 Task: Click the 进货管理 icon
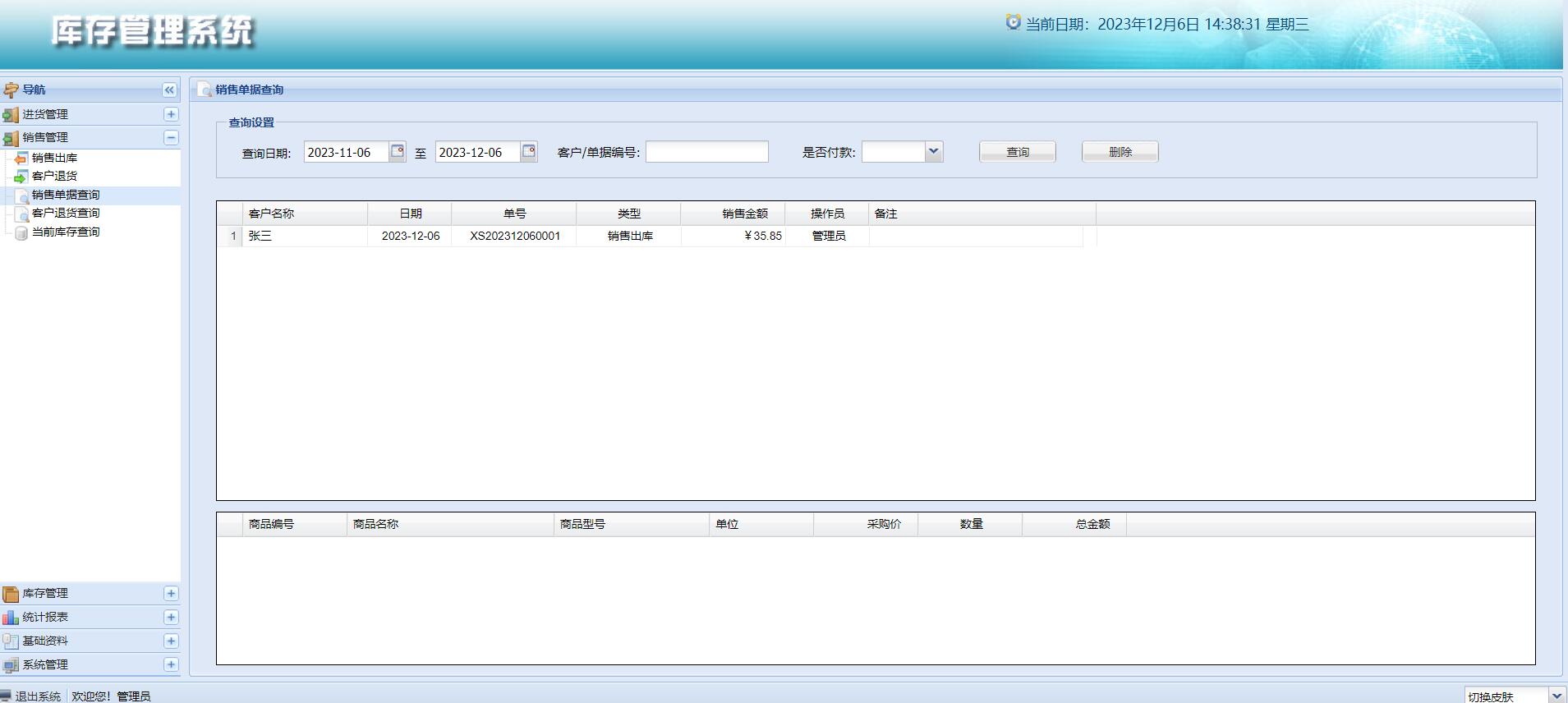tap(11, 115)
